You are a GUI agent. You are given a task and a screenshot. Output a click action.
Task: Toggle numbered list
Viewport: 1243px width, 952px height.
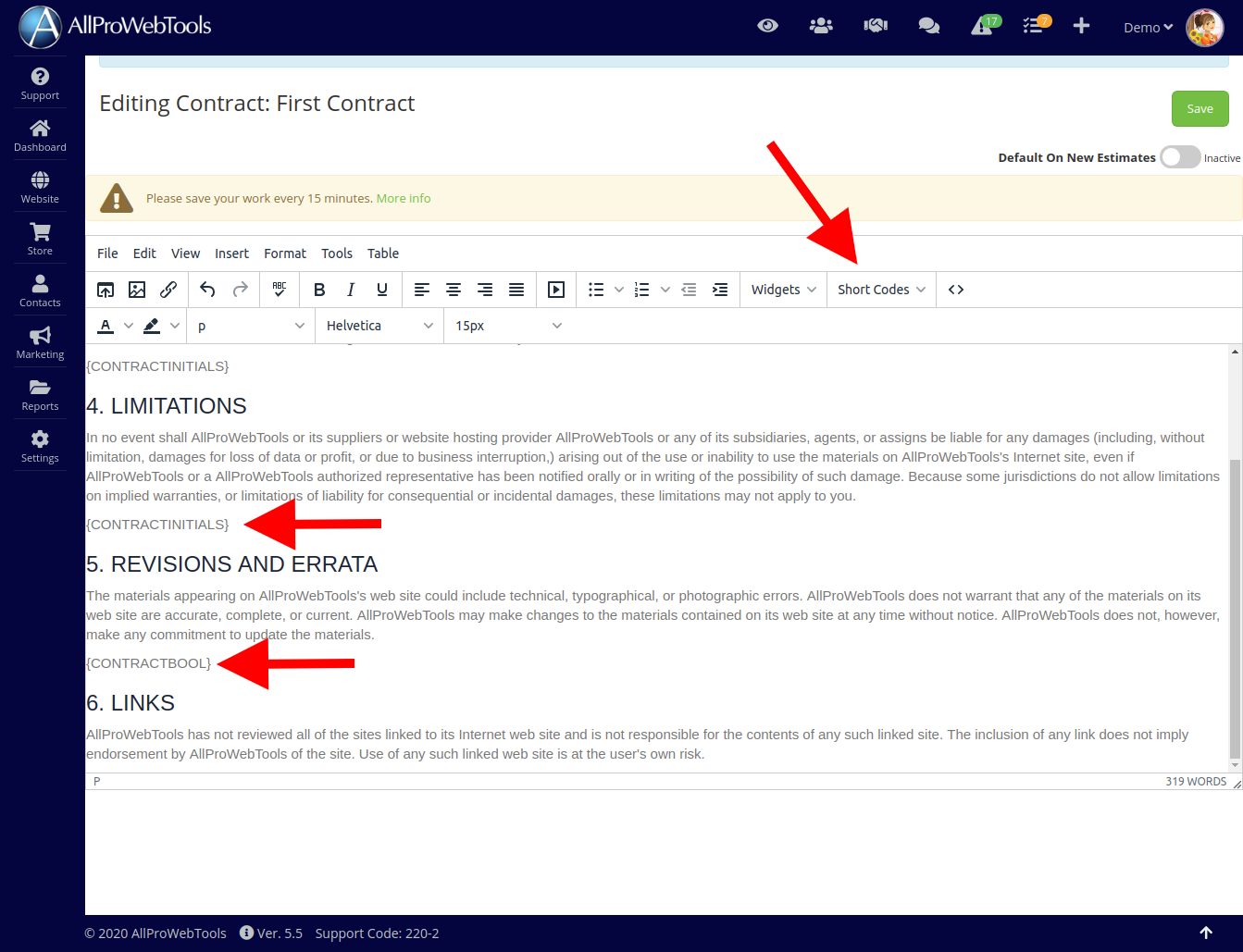(x=642, y=290)
